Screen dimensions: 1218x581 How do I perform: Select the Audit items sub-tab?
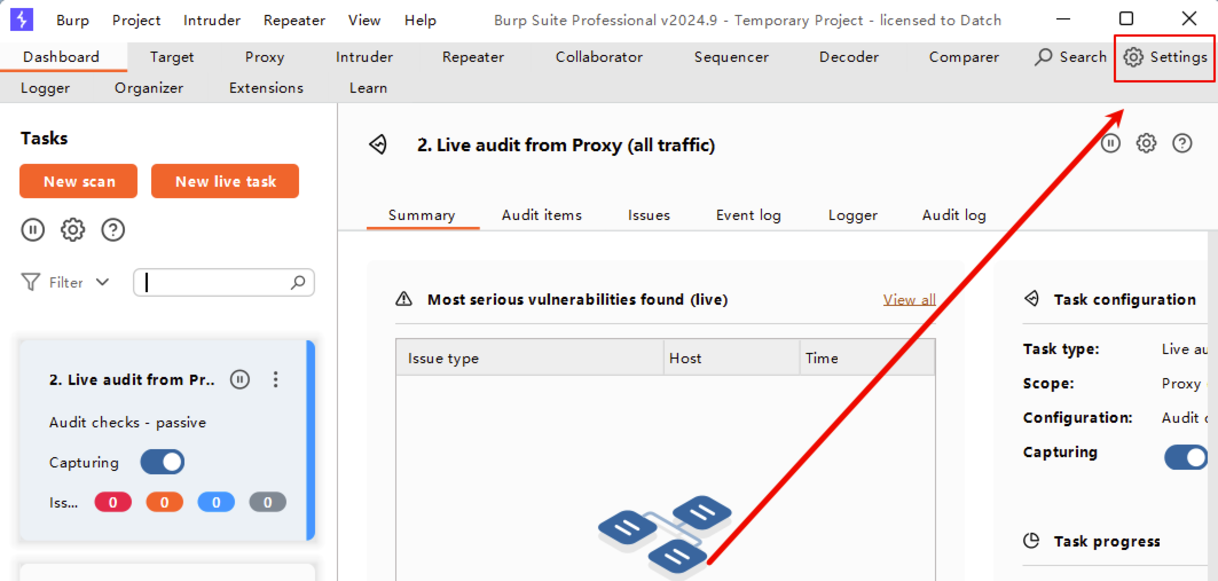542,215
